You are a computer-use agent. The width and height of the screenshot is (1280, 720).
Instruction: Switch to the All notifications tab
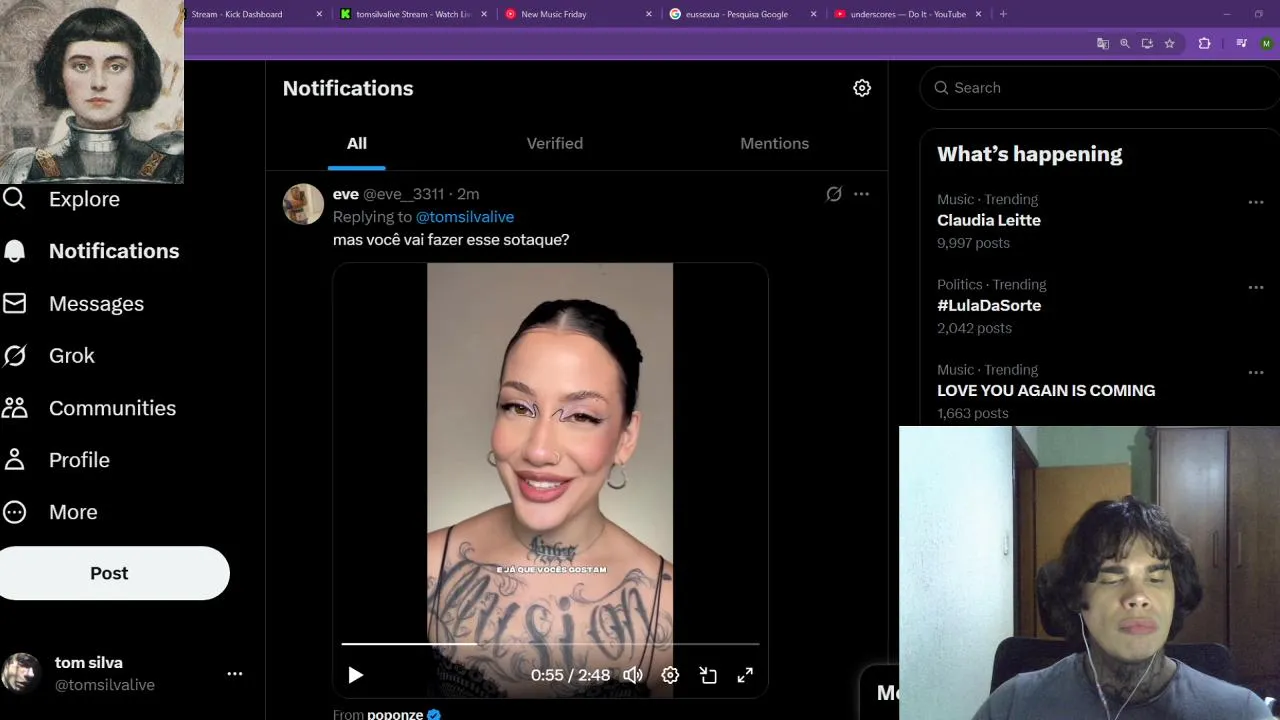click(357, 143)
